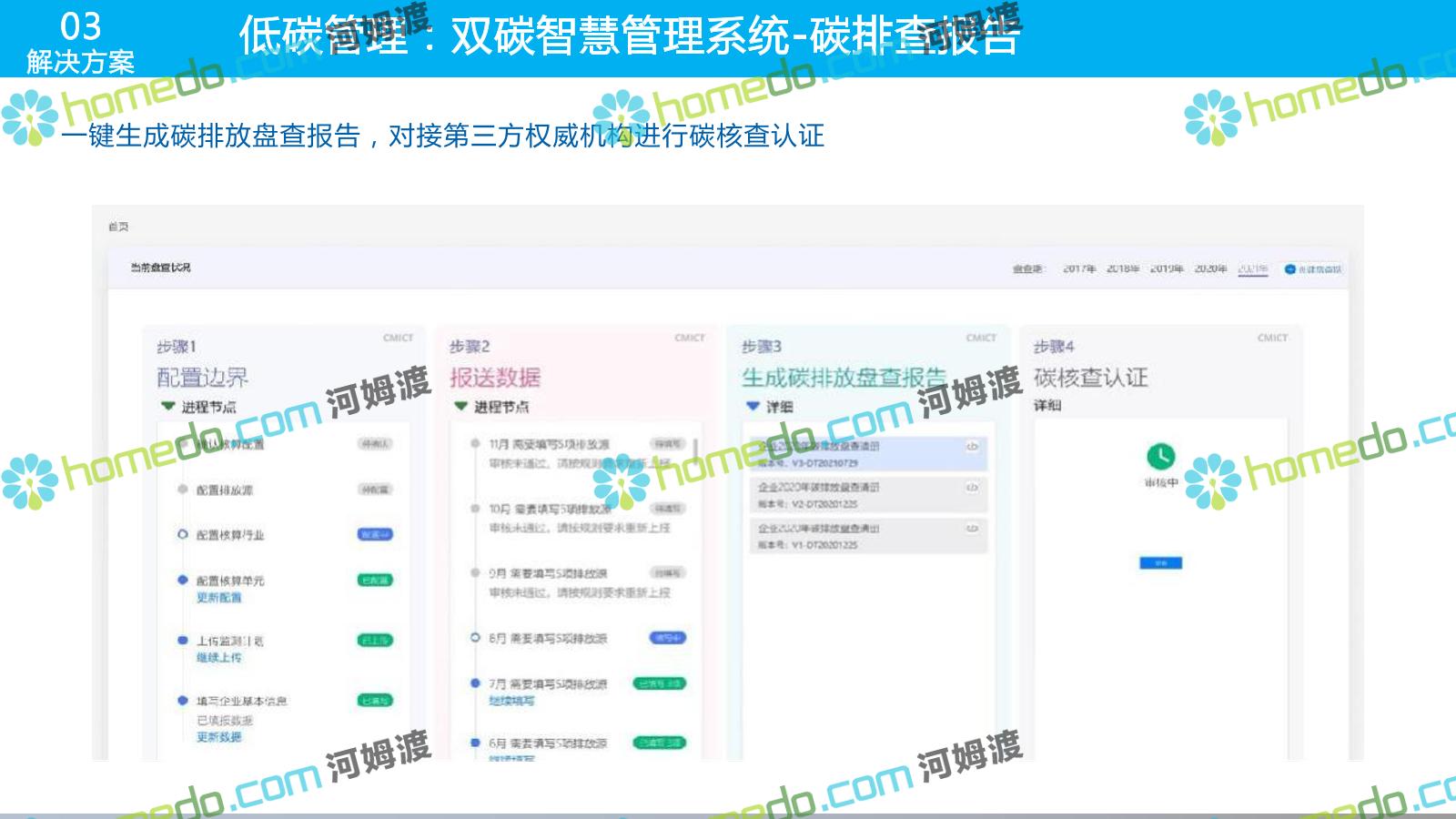This screenshot has height=819, width=1456.
Task: Click the icon on the V2-DT20201225 report row
Action: click(x=972, y=488)
